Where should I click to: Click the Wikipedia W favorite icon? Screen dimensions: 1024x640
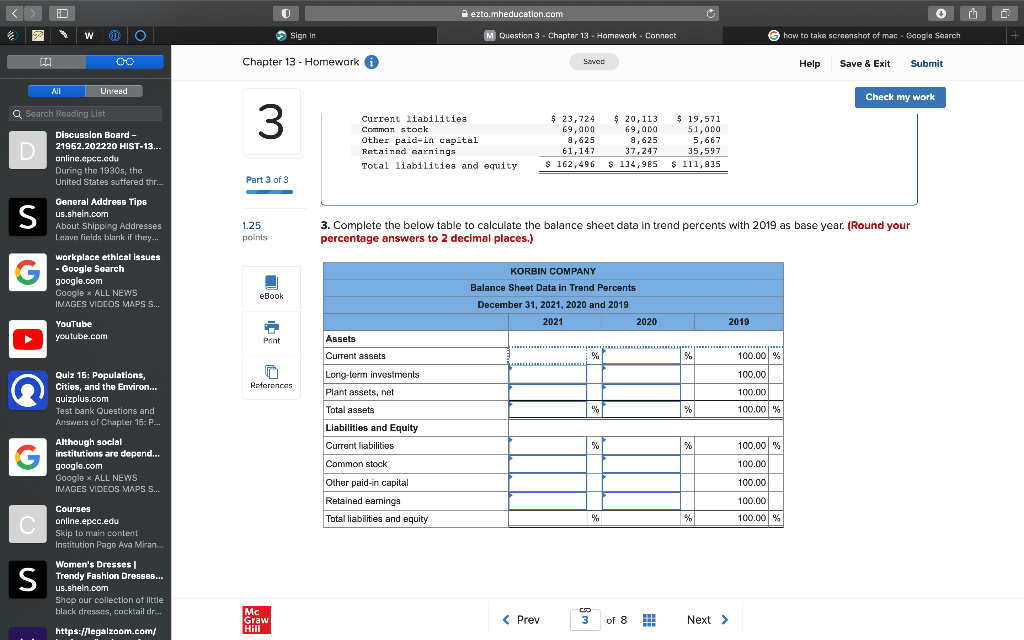pos(89,35)
